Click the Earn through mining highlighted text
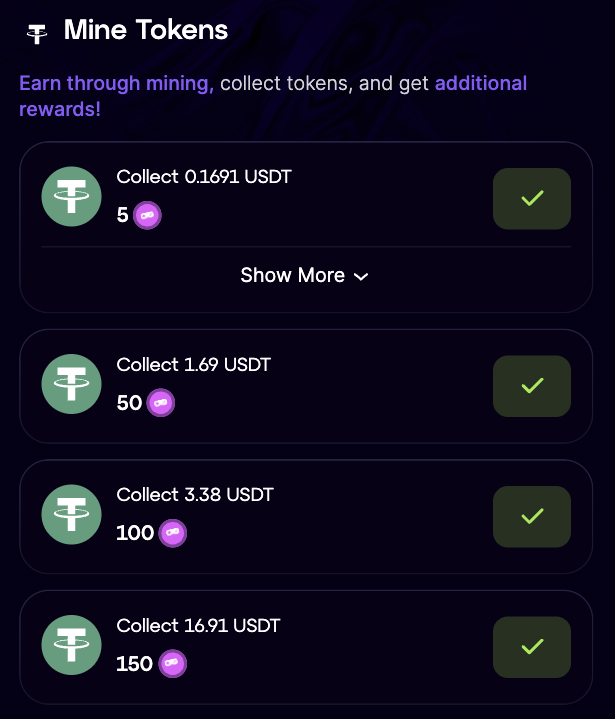 [116, 84]
